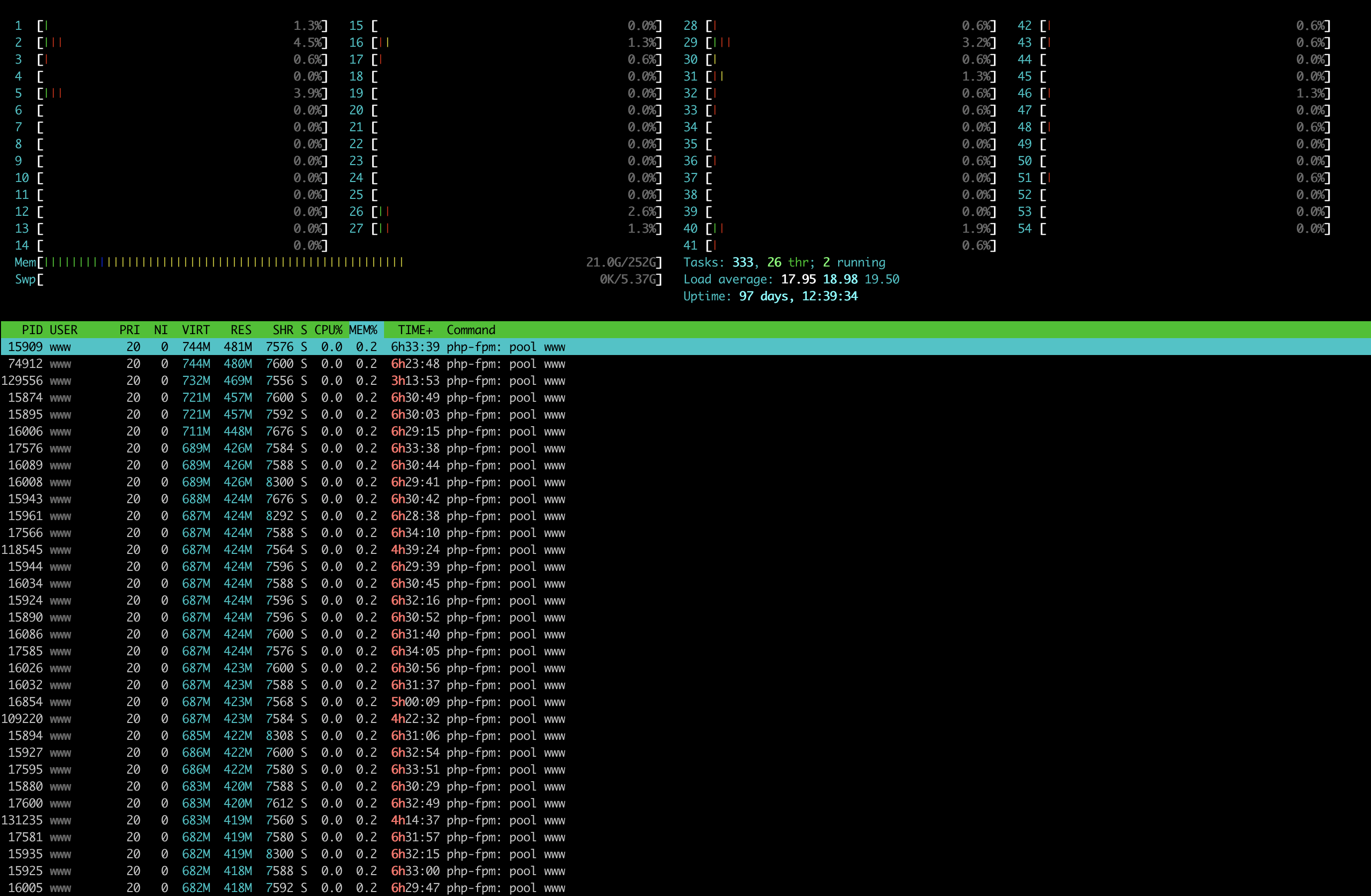Sort processes by the RES column header
The height and width of the screenshot is (896, 1371).
[240, 329]
